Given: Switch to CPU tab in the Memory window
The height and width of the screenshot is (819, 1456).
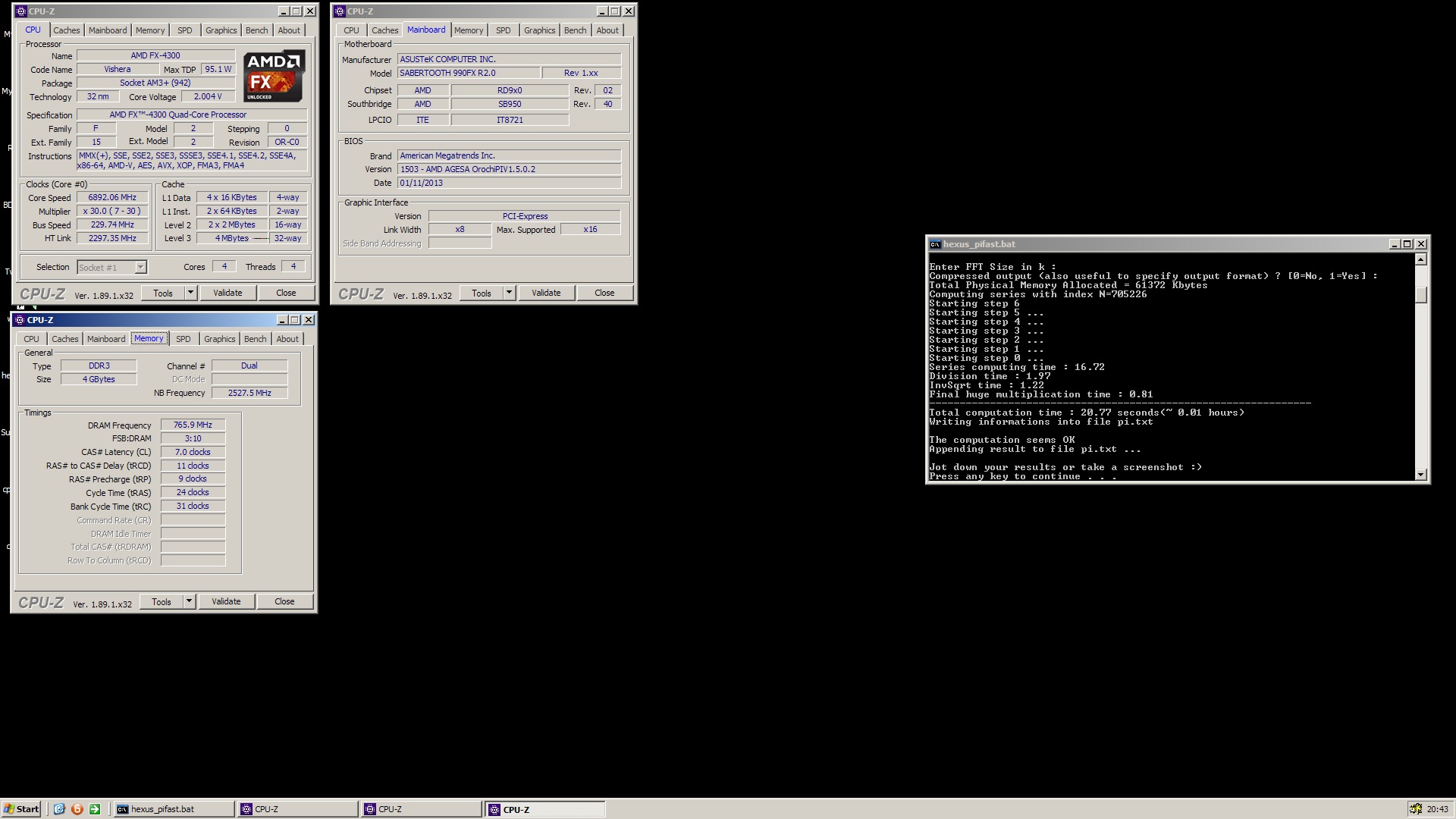Looking at the screenshot, I should click(32, 339).
